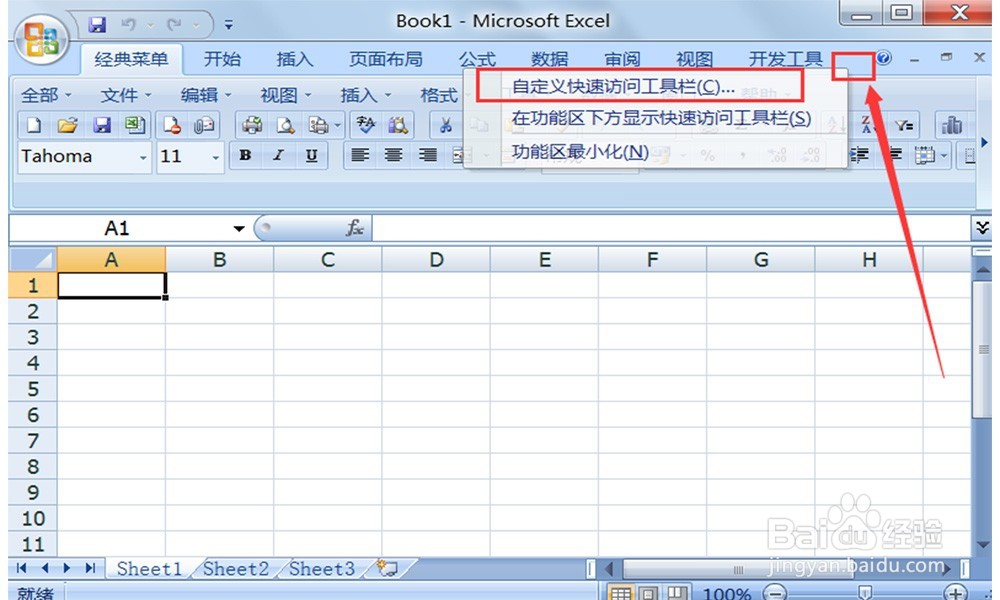Click the Save as Excel workbook icon
The height and width of the screenshot is (600, 1000).
135,125
